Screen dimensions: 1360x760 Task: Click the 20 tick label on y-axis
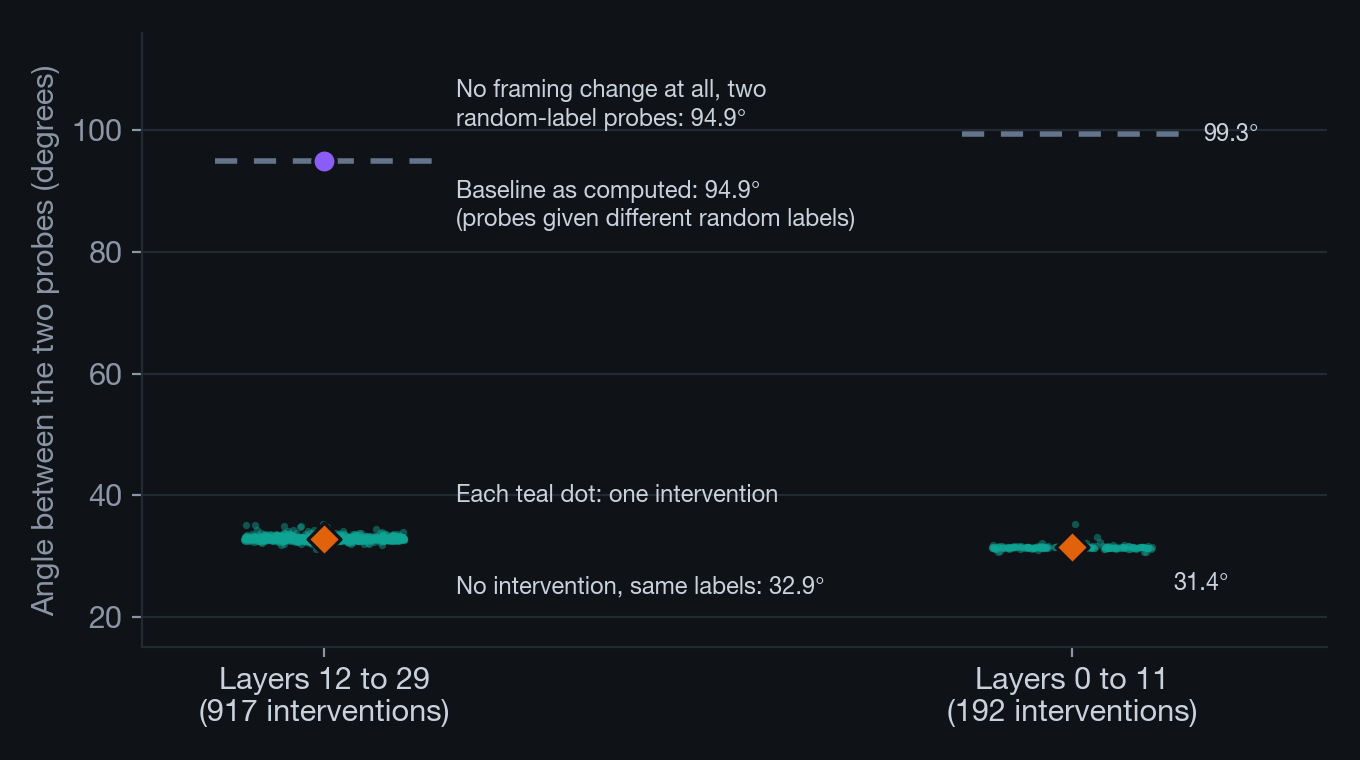coord(107,617)
